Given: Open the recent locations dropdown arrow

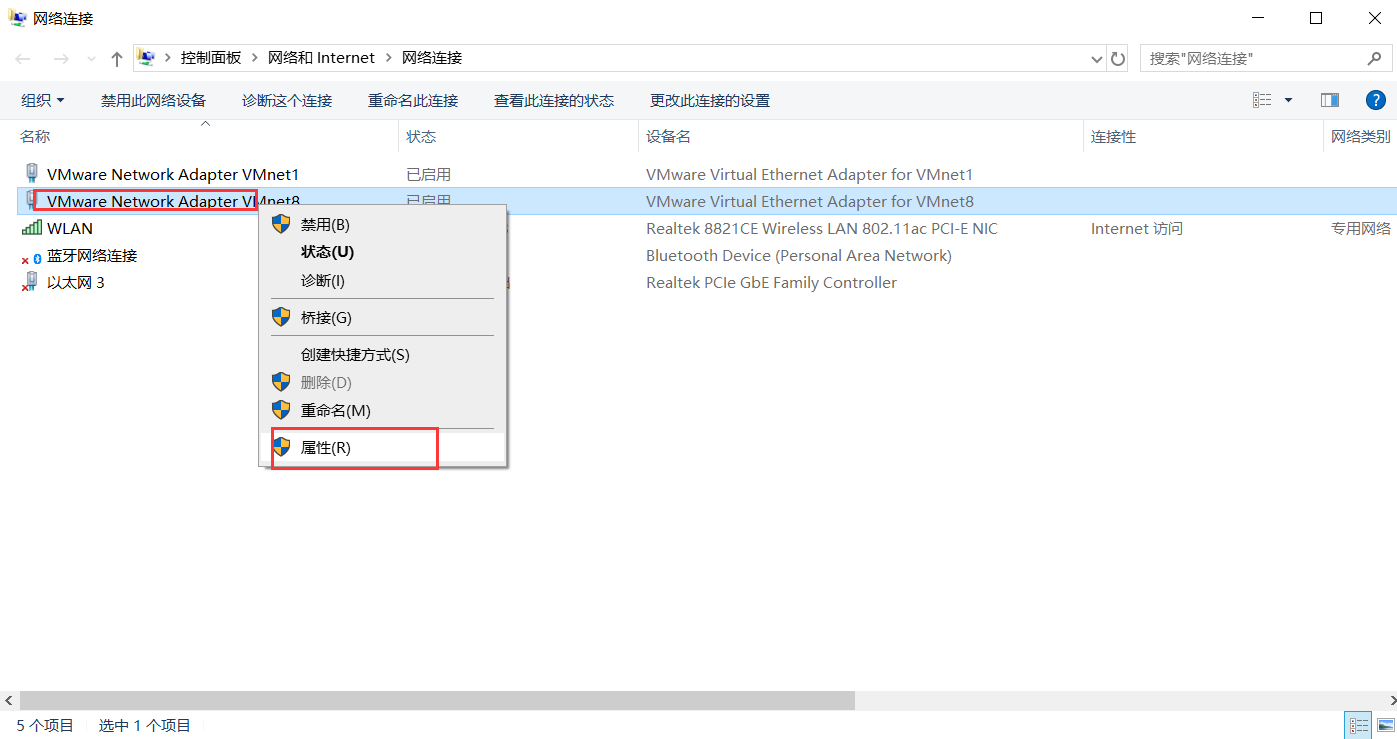Looking at the screenshot, I should click(x=91, y=59).
